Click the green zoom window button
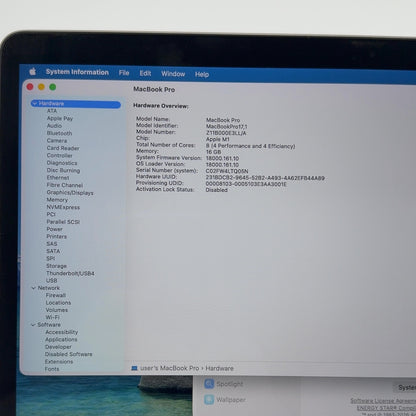416x416 pixels. click(x=53, y=87)
